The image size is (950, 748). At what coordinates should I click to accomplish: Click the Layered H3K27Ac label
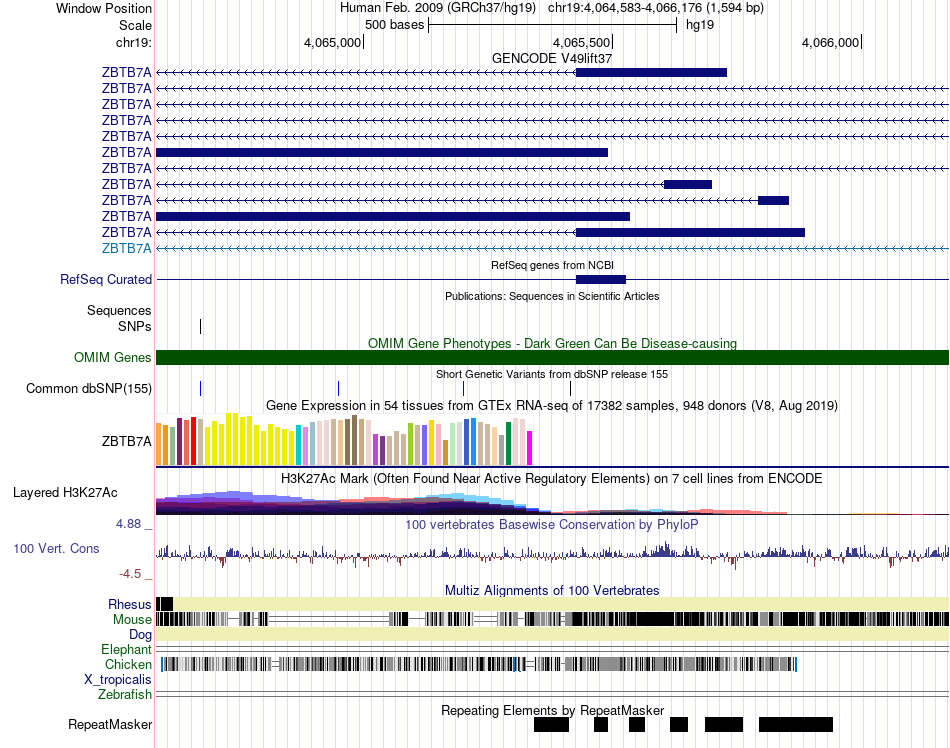65,492
